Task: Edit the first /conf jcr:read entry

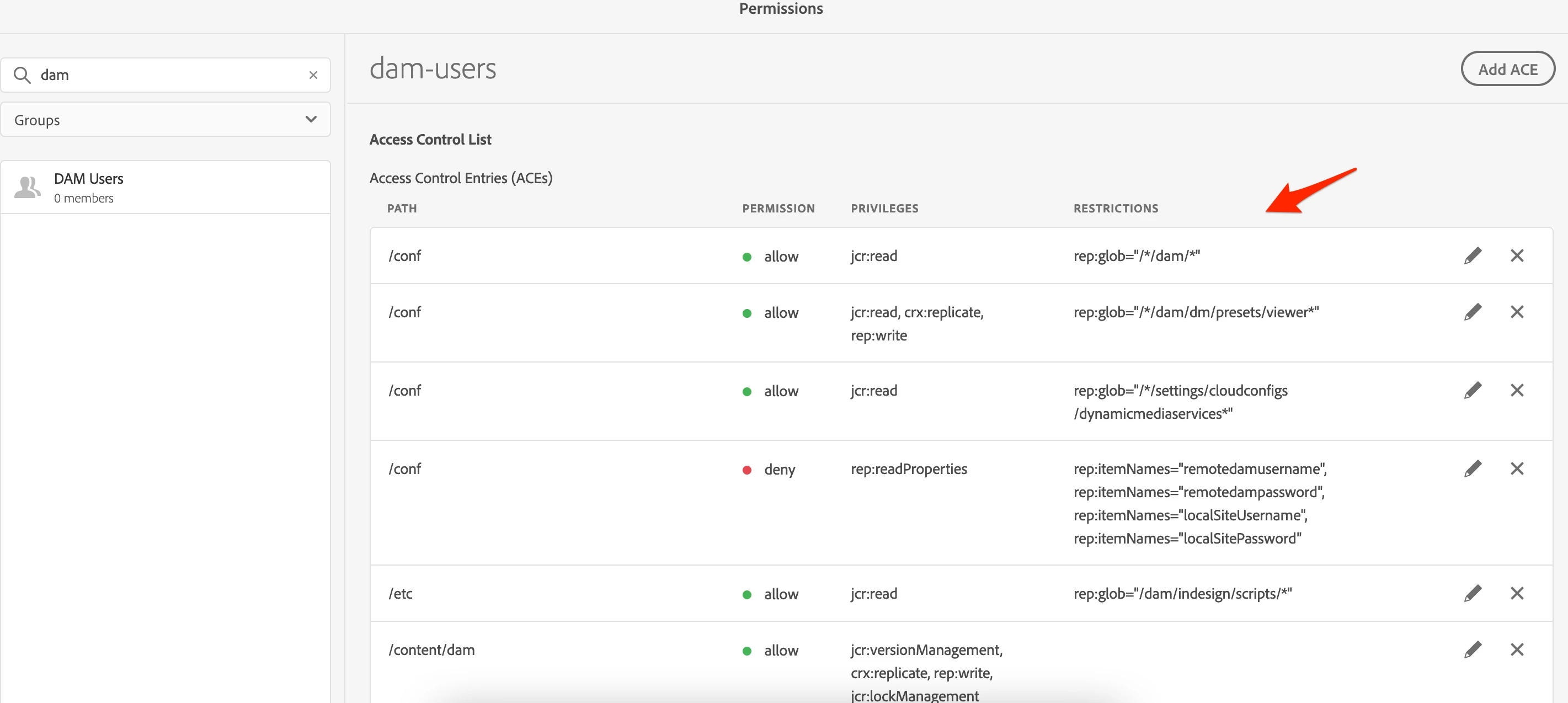Action: [1472, 255]
